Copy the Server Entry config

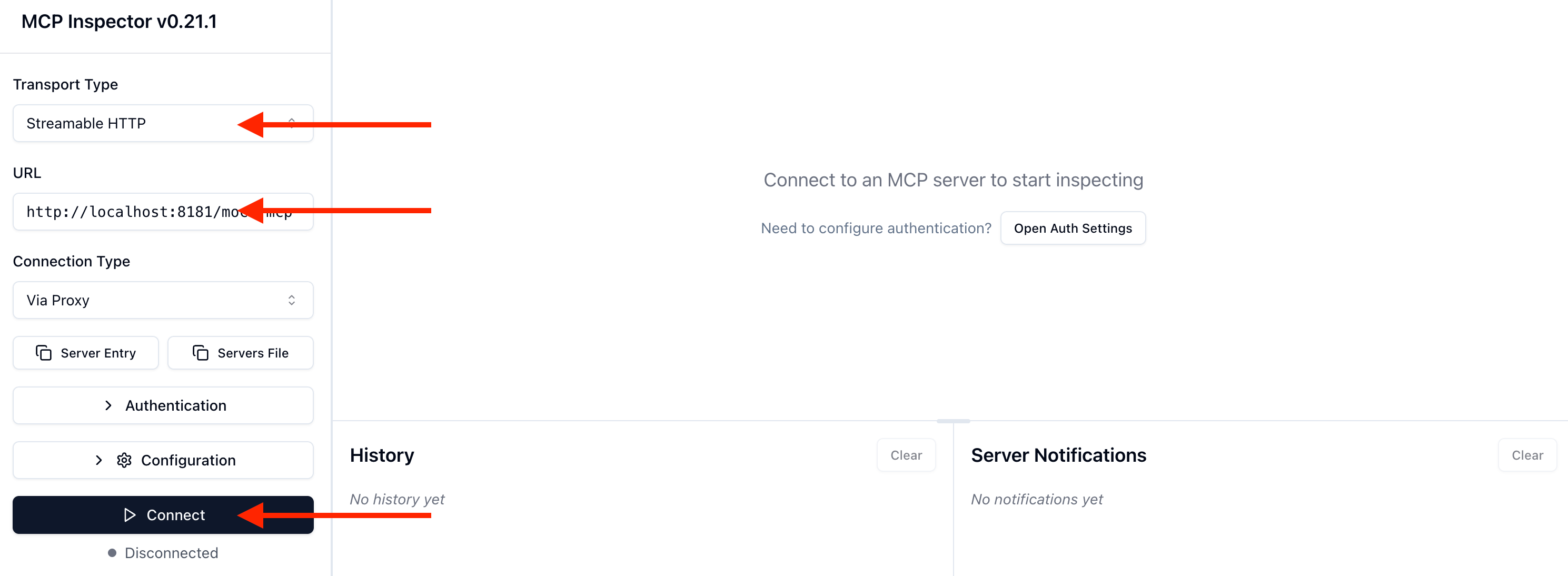click(86, 353)
